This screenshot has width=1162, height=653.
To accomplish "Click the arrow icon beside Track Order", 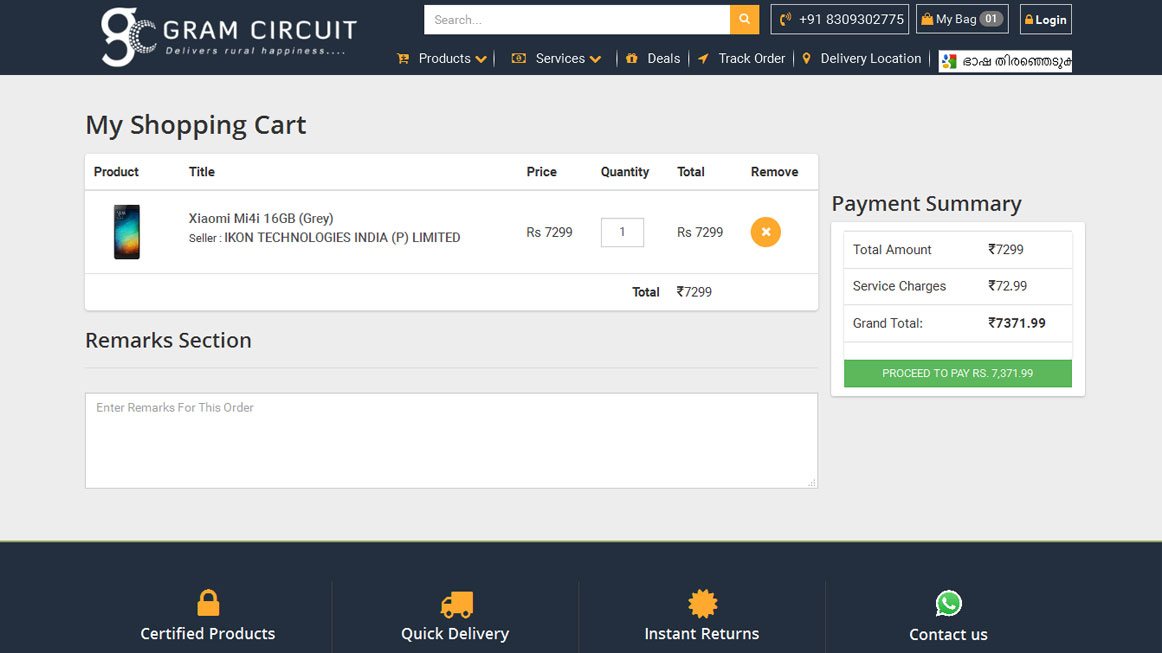I will point(703,59).
